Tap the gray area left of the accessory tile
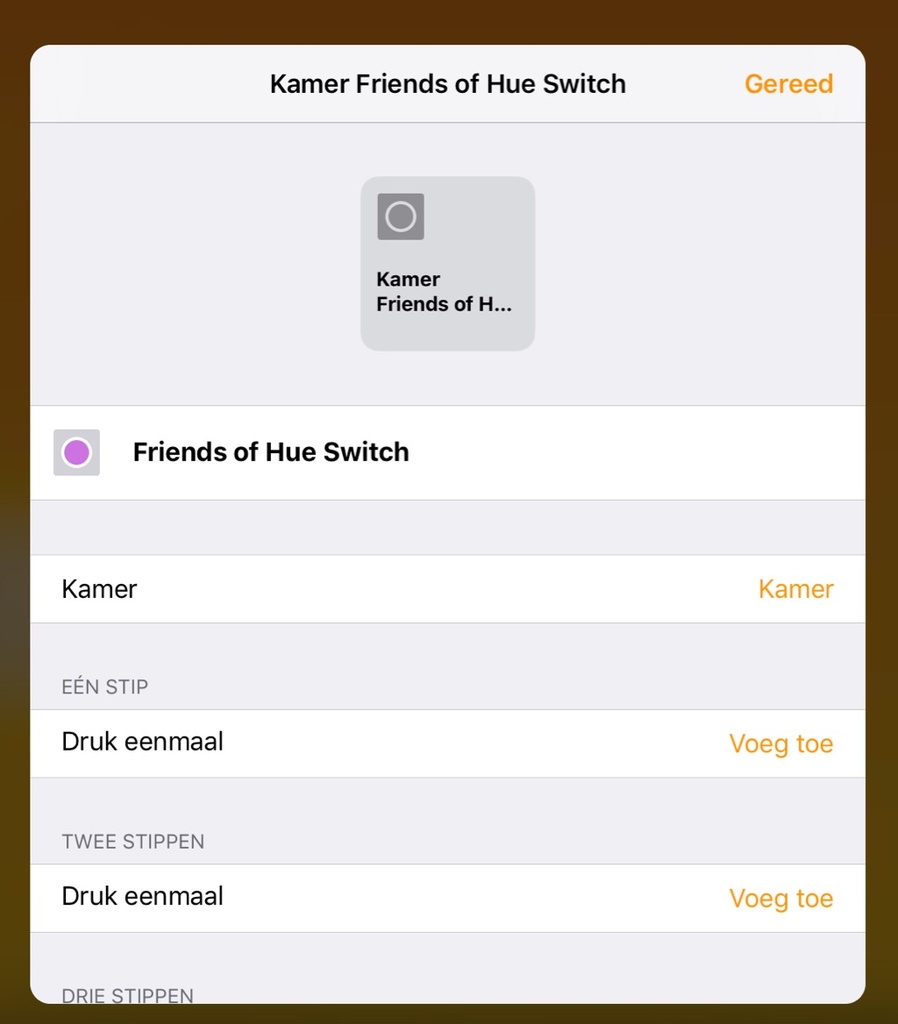 click(x=190, y=264)
